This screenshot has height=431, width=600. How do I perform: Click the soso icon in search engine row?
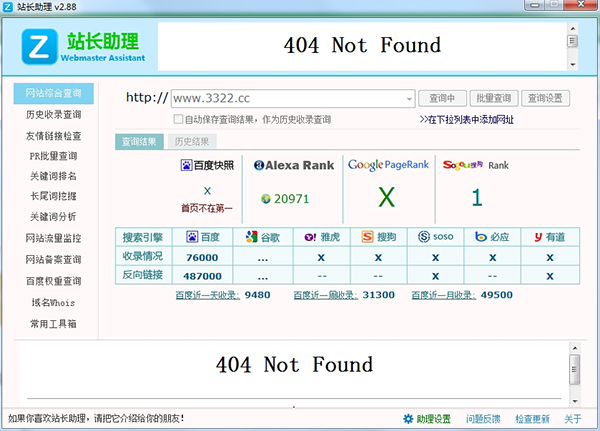click(x=424, y=237)
